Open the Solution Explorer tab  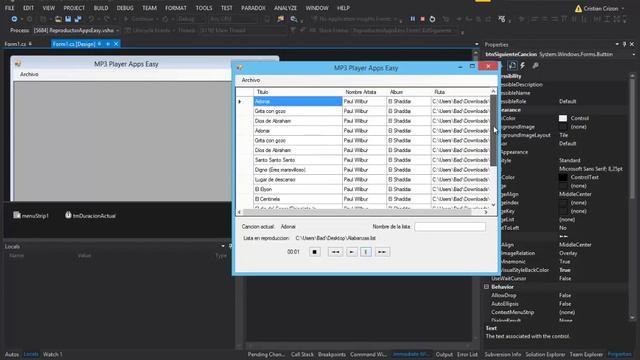[x=545, y=354]
